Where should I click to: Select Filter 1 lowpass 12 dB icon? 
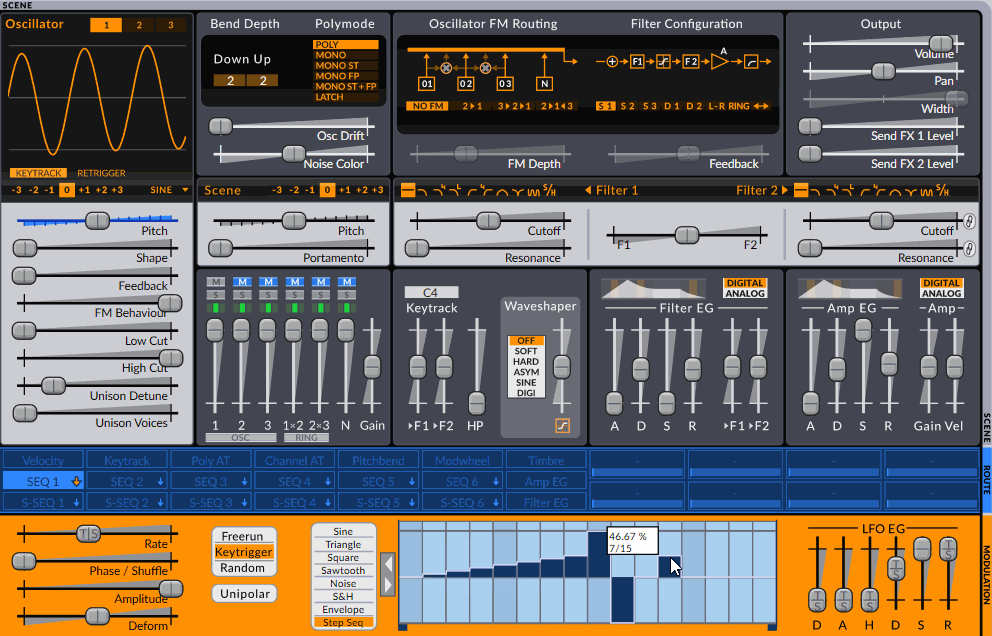tap(423, 190)
